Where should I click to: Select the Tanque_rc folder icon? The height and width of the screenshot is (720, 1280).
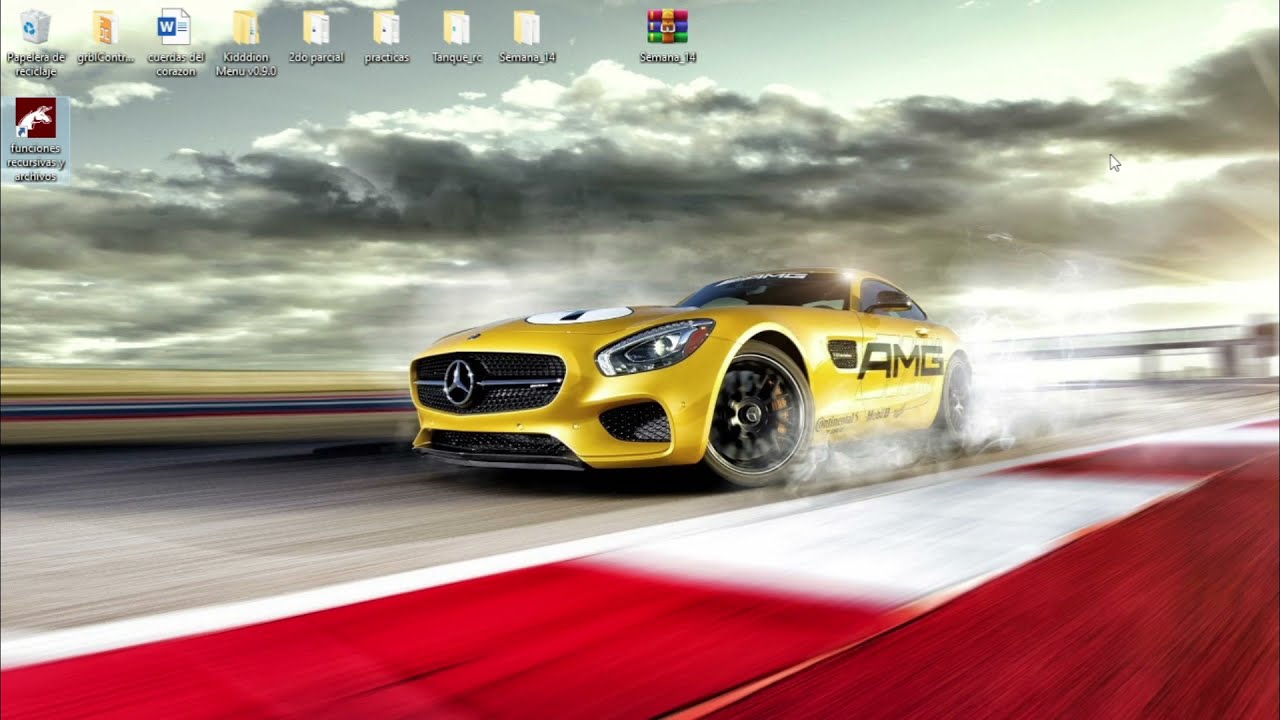tap(456, 27)
